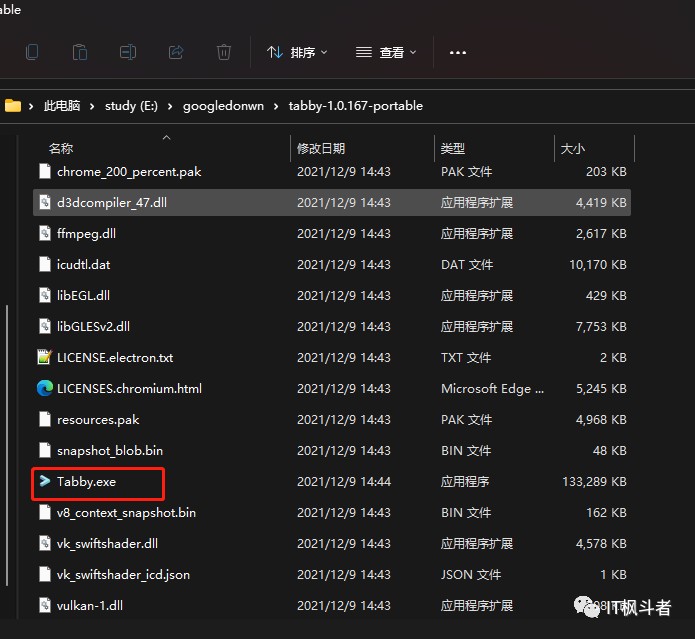Click the Rename icon in toolbar
The width and height of the screenshot is (695, 639).
coord(128,52)
